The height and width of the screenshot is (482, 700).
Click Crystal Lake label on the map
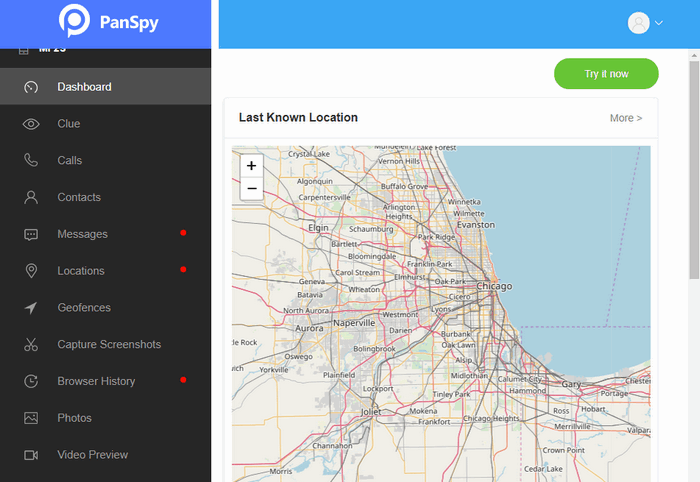pyautogui.click(x=309, y=154)
